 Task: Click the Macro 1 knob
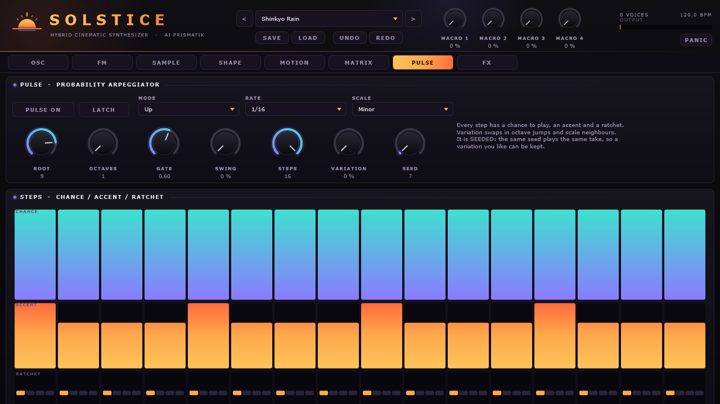[455, 20]
